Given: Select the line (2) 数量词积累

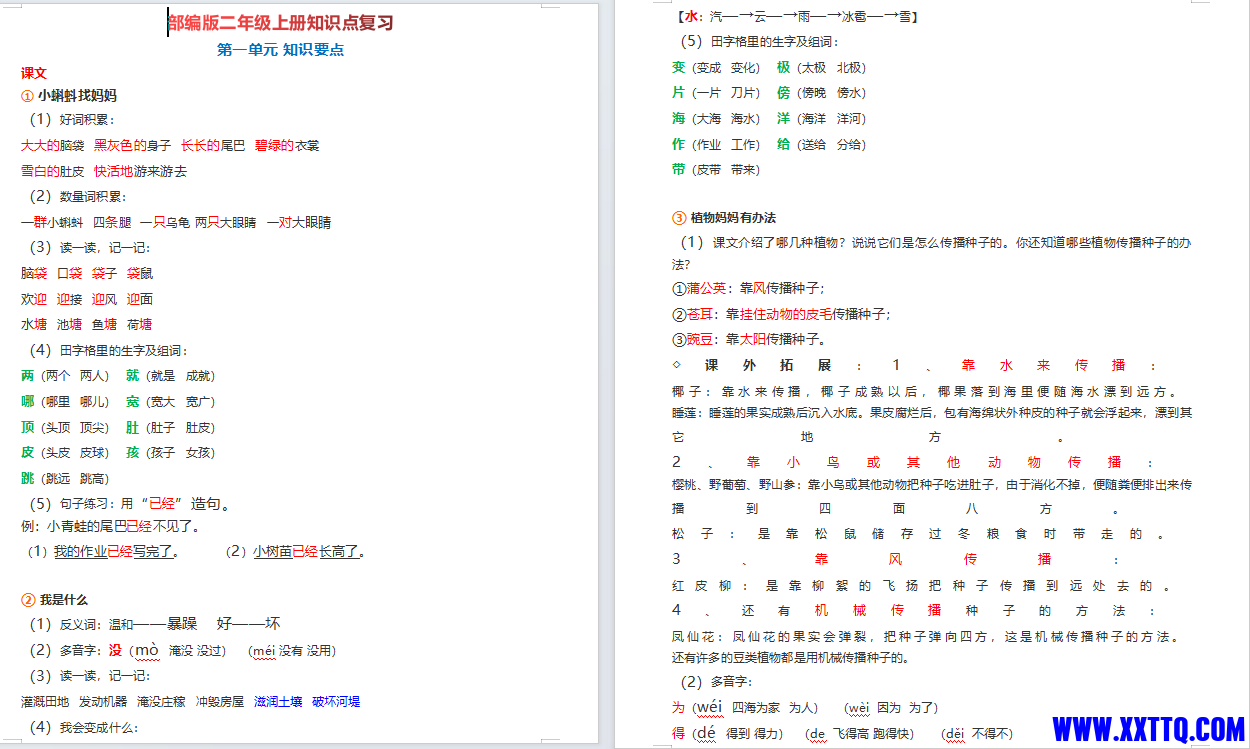Looking at the screenshot, I should click(x=78, y=196).
